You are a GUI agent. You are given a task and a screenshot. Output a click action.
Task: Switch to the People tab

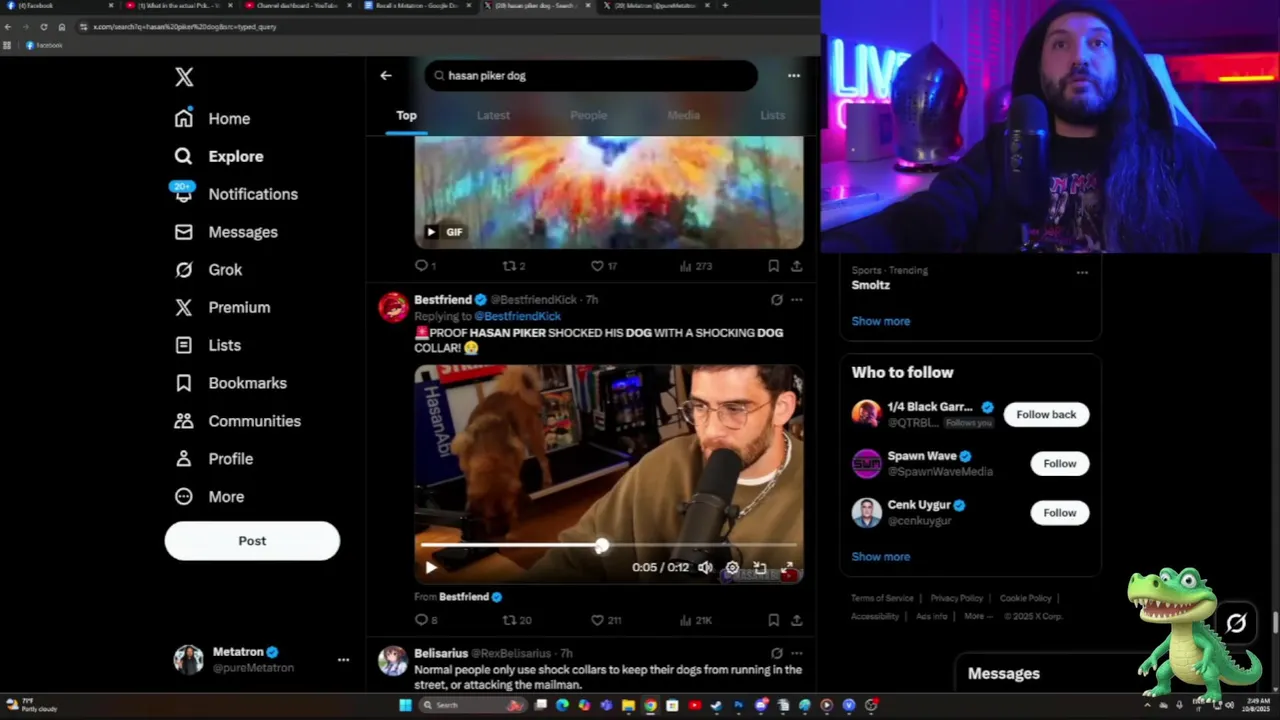(588, 115)
